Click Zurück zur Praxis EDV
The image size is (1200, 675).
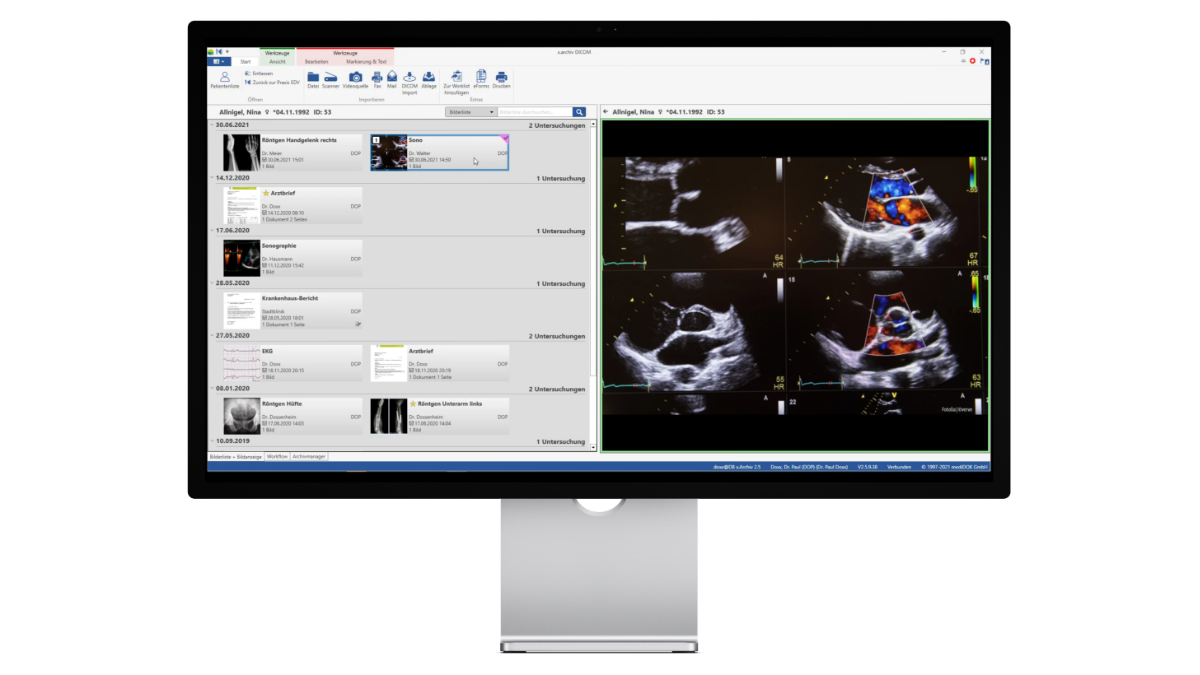pyautogui.click(x=272, y=82)
